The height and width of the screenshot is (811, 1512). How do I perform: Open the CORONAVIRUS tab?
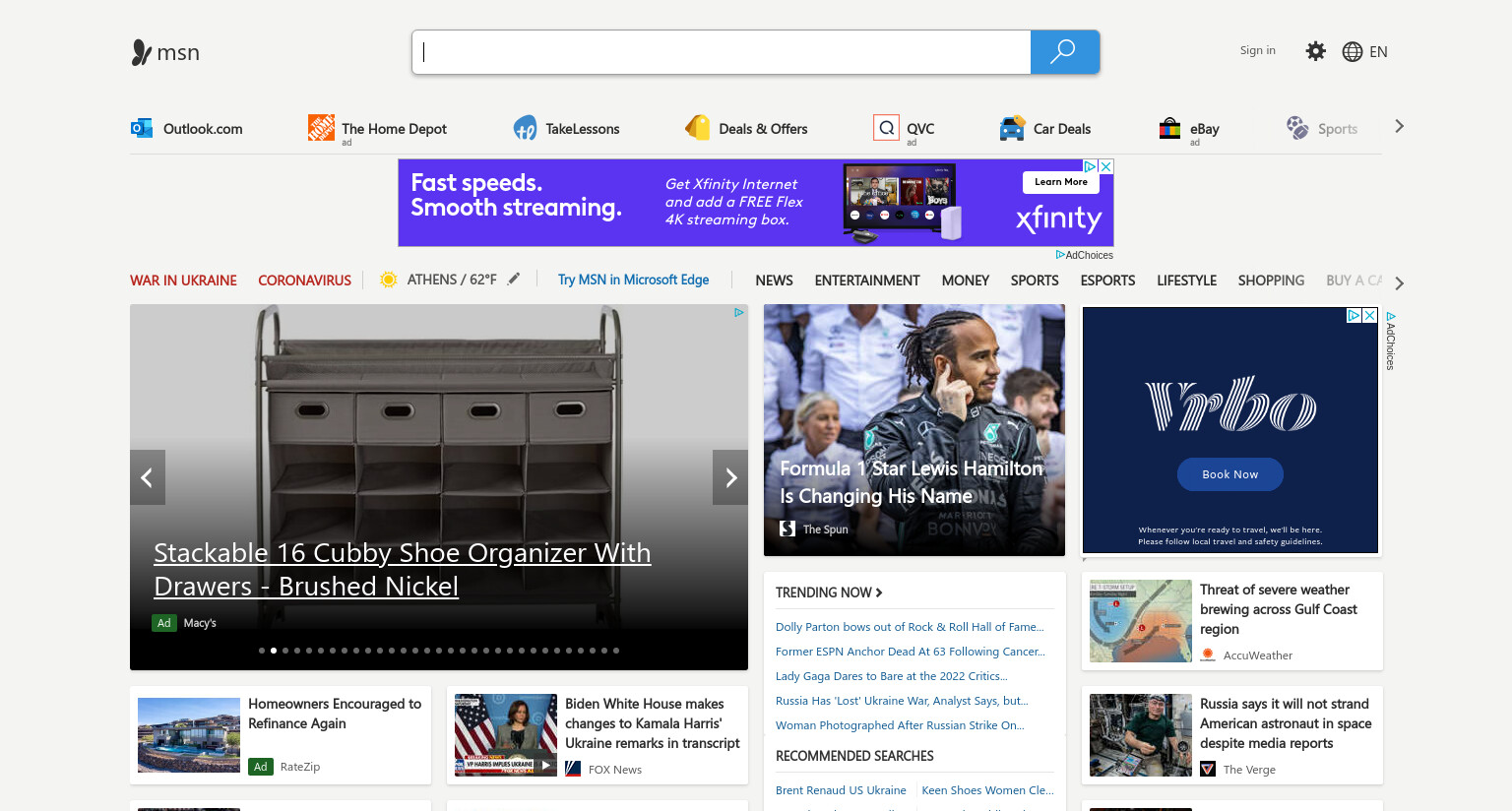coord(304,281)
